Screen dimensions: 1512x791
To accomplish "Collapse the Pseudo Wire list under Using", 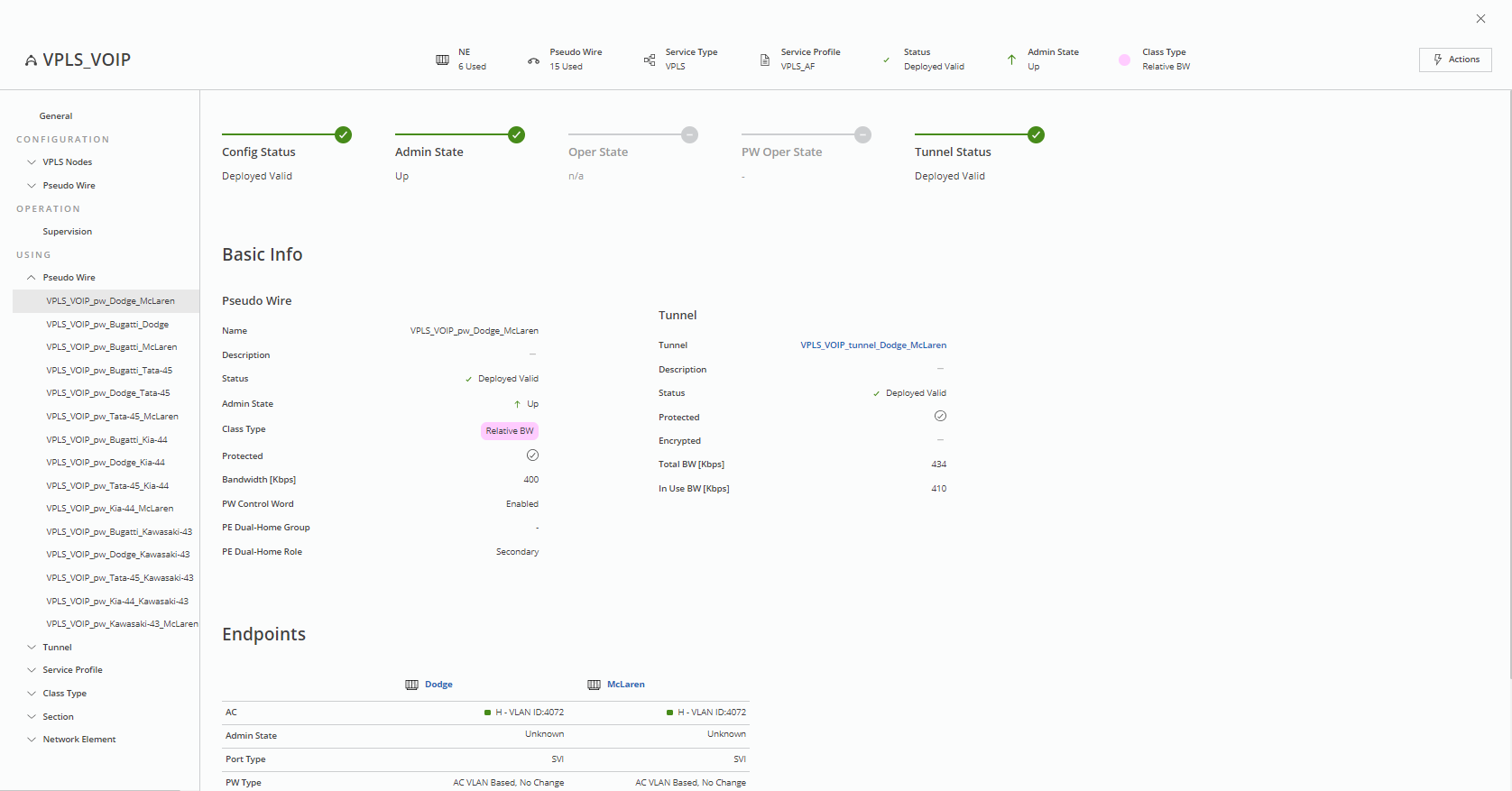I will coord(32,278).
